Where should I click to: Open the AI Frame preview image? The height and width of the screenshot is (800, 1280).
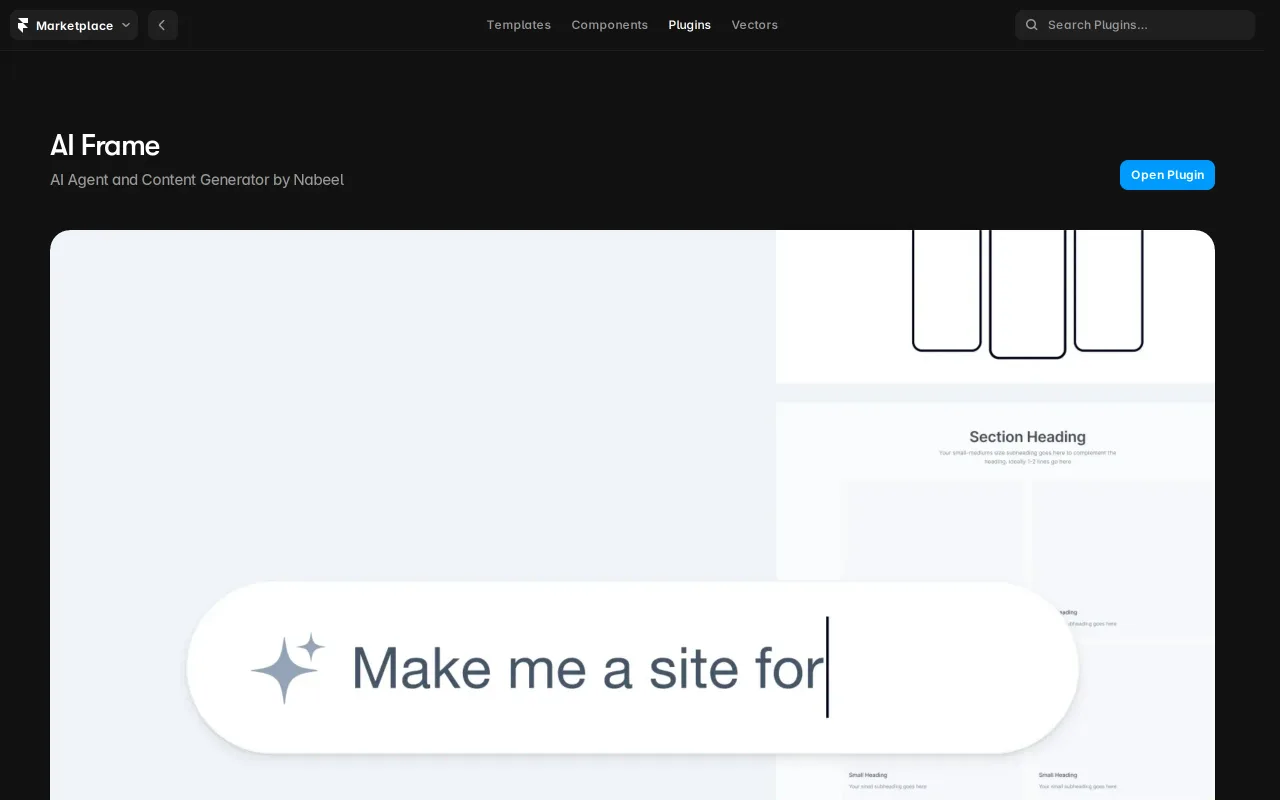[x=632, y=515]
